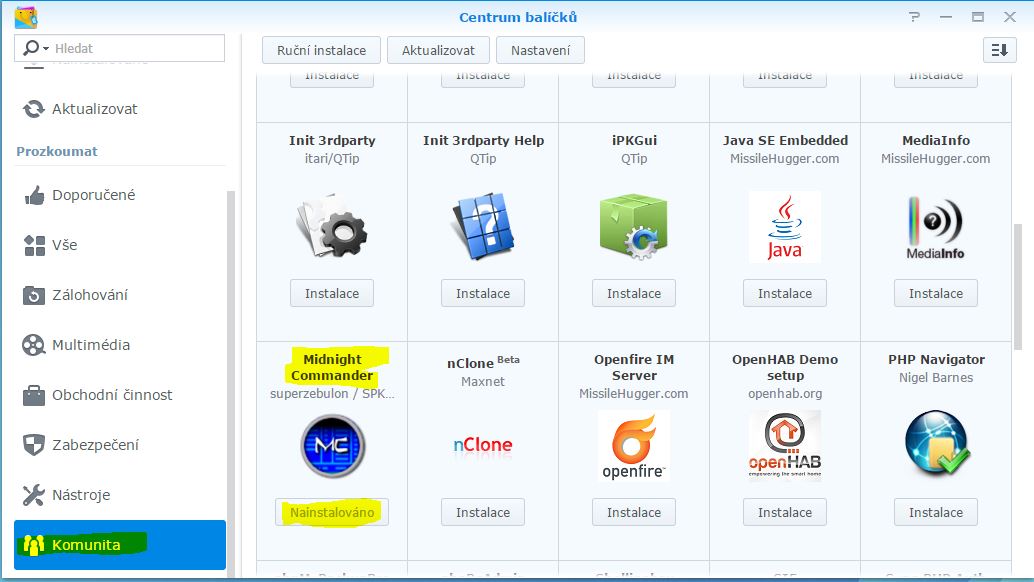Open the PHP Navigator globe icon
The image size is (1034, 582).
click(936, 445)
